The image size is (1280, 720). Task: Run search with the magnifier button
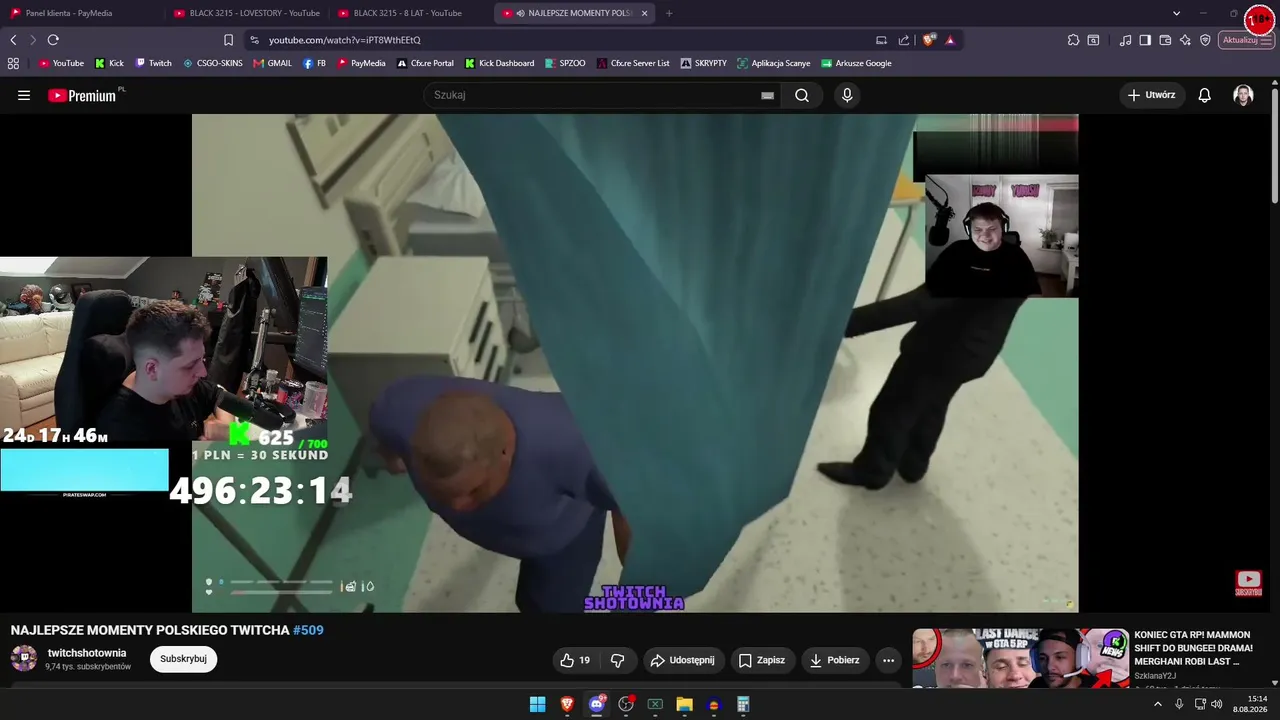click(802, 95)
